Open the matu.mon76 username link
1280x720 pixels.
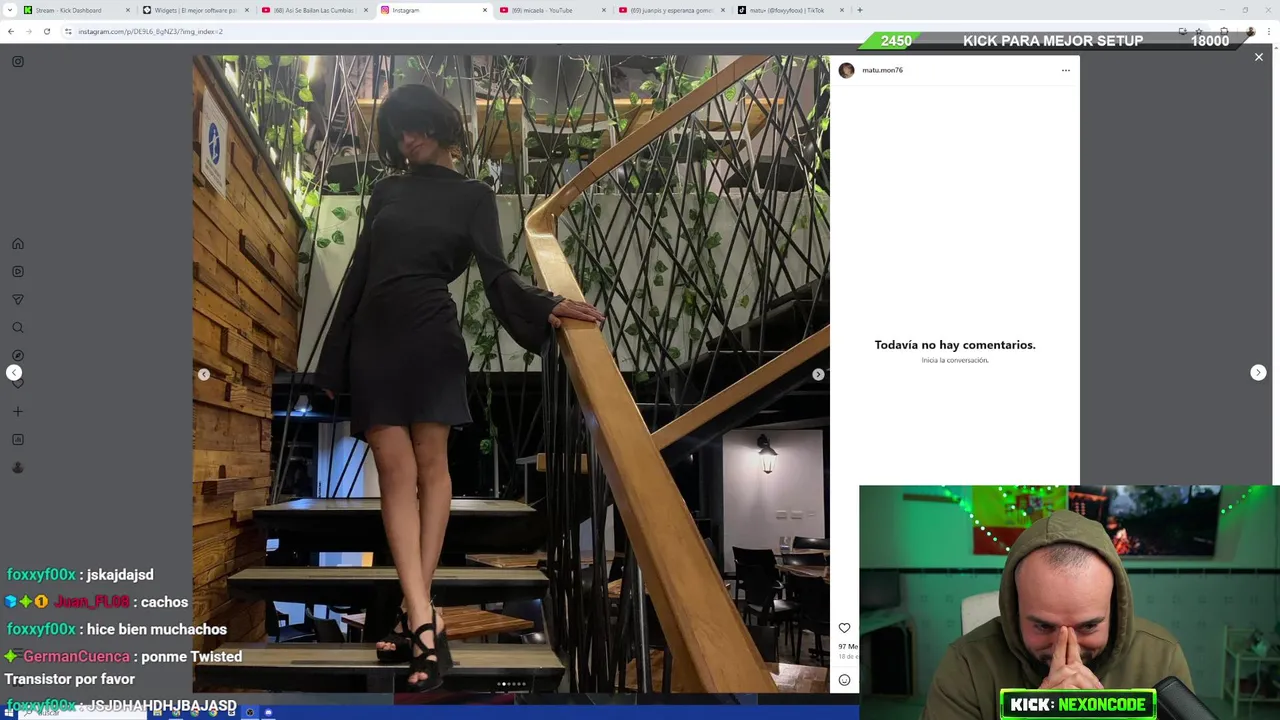[x=882, y=70]
